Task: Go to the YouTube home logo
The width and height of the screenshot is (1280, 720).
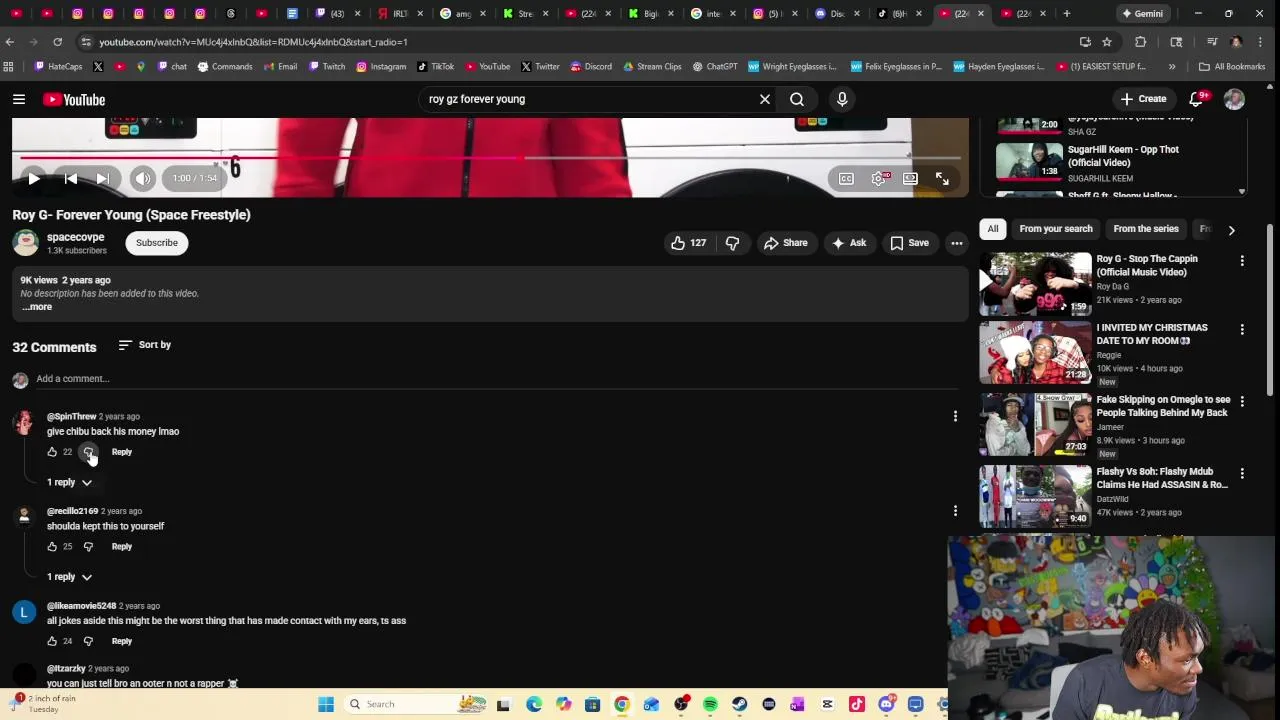Action: pos(74,99)
